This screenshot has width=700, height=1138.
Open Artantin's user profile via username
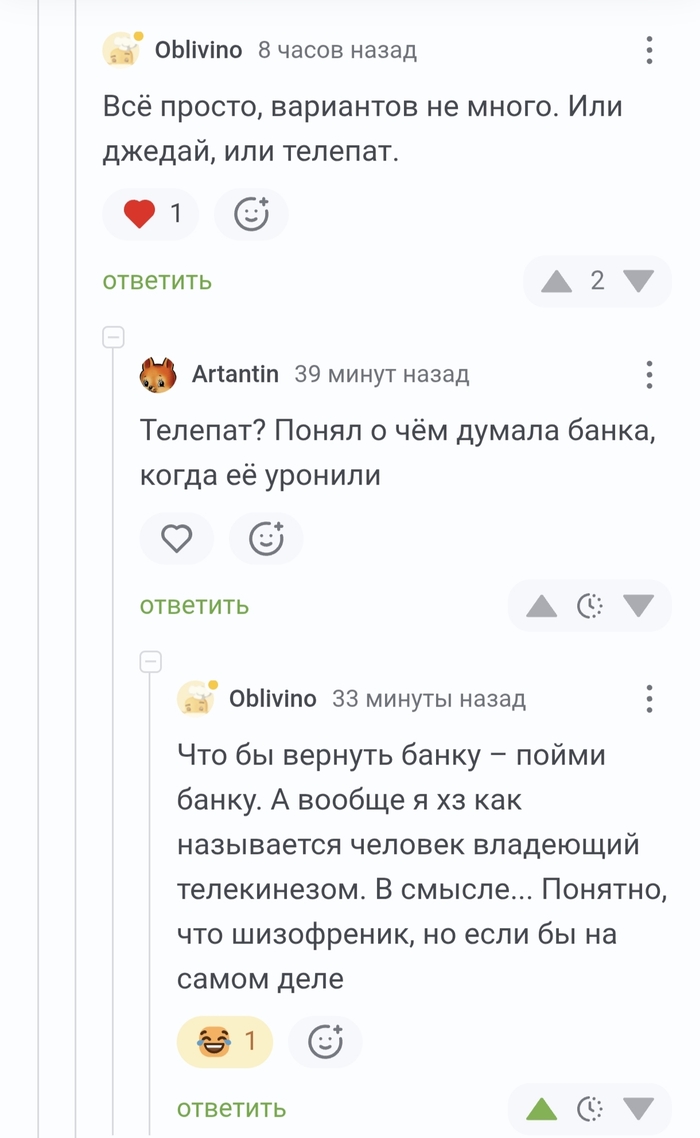point(235,375)
